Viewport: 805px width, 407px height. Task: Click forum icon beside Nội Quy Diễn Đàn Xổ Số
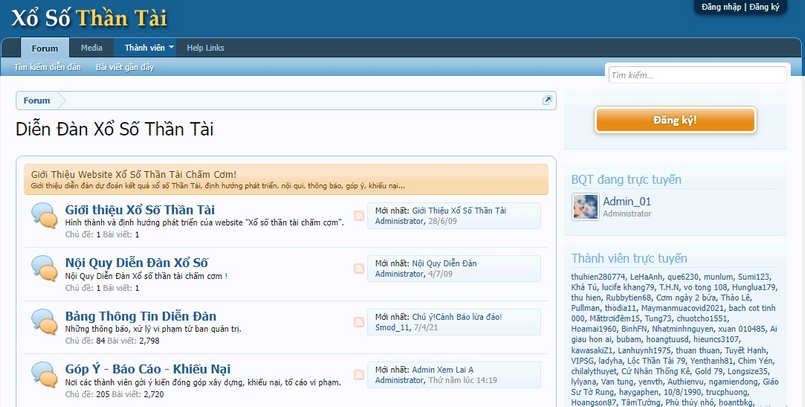(43, 268)
